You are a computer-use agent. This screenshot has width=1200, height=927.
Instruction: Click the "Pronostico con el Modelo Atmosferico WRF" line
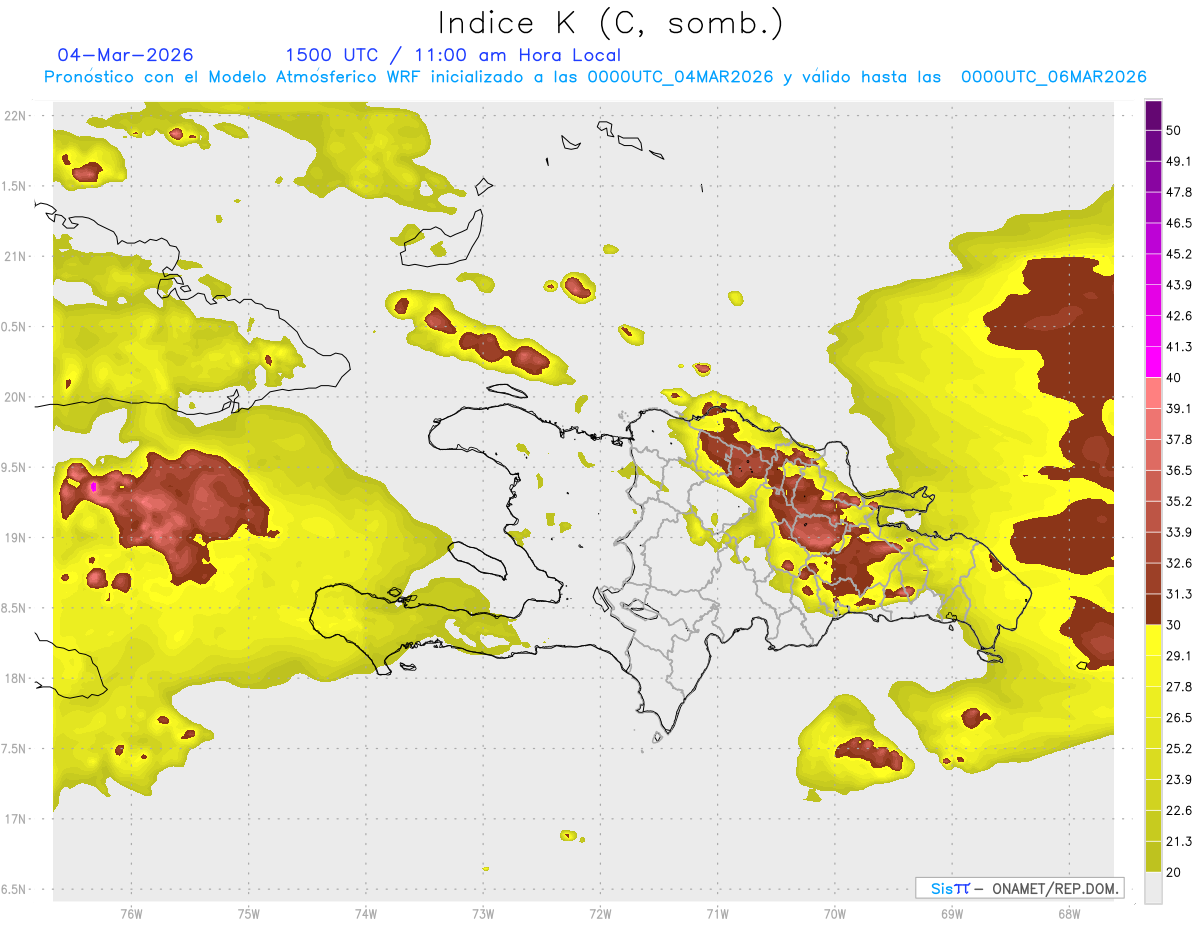(x=596, y=77)
